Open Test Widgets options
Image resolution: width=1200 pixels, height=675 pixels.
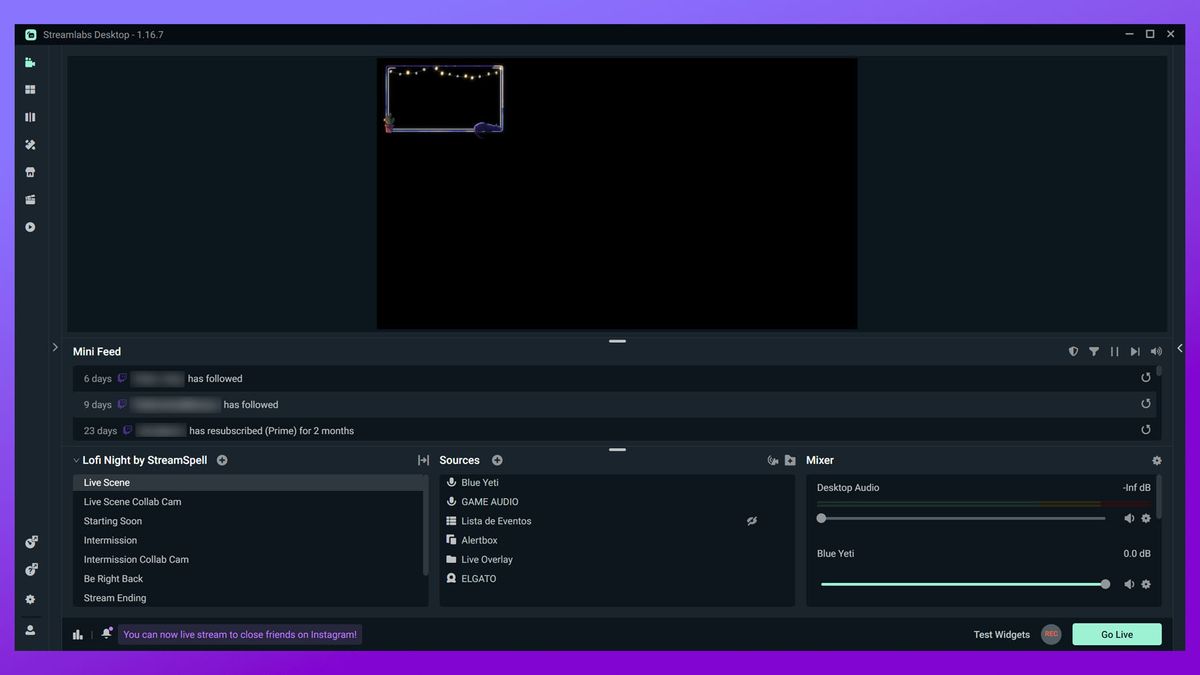(x=1001, y=634)
